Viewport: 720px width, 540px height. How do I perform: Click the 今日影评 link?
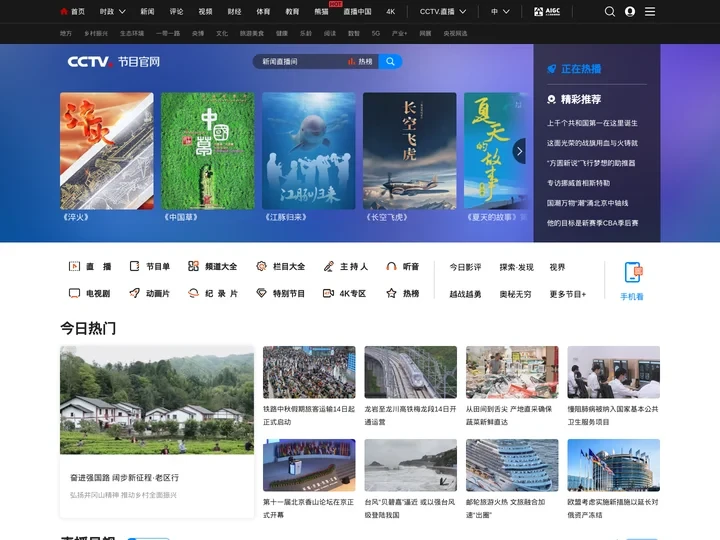(465, 267)
